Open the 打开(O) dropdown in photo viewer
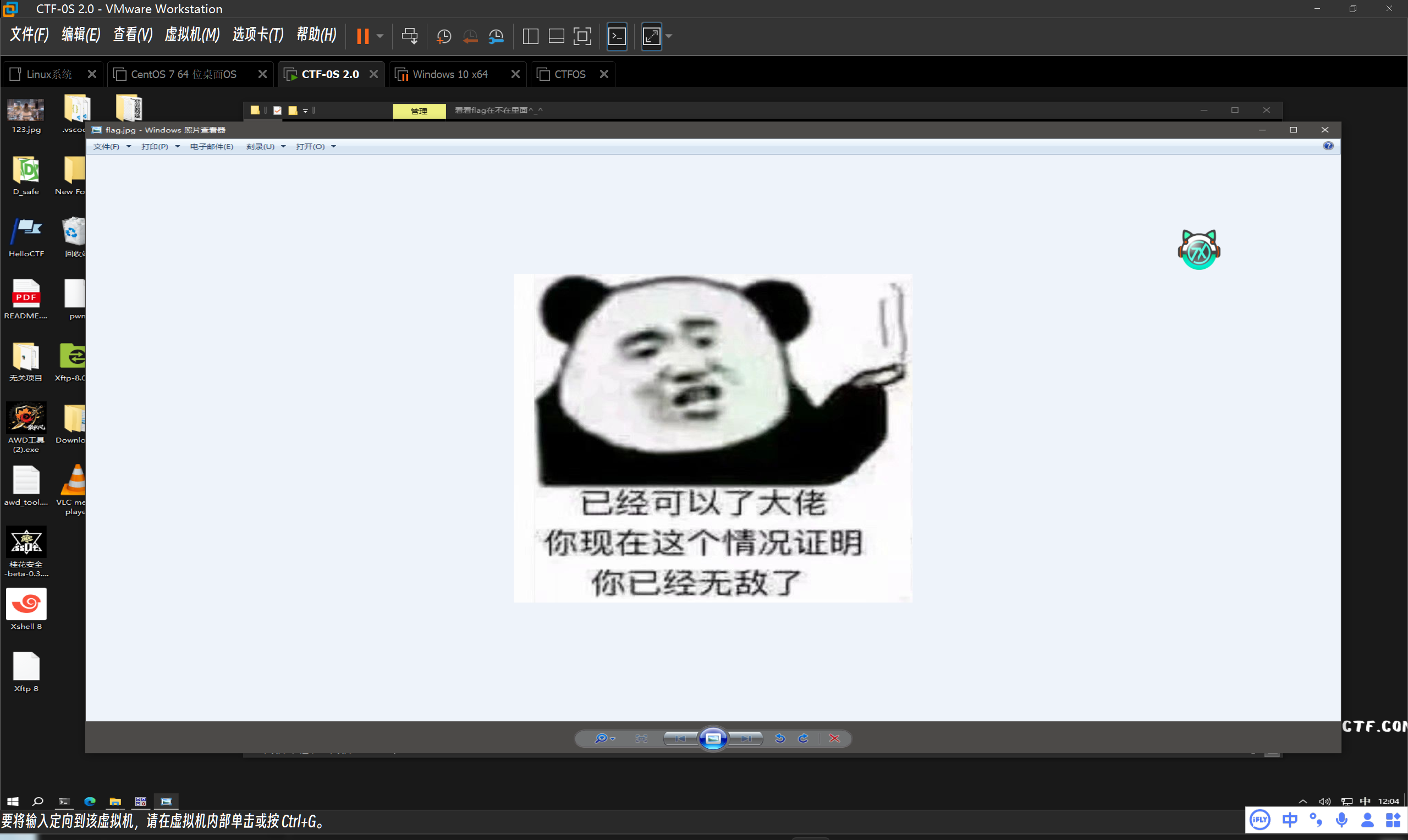 333,147
